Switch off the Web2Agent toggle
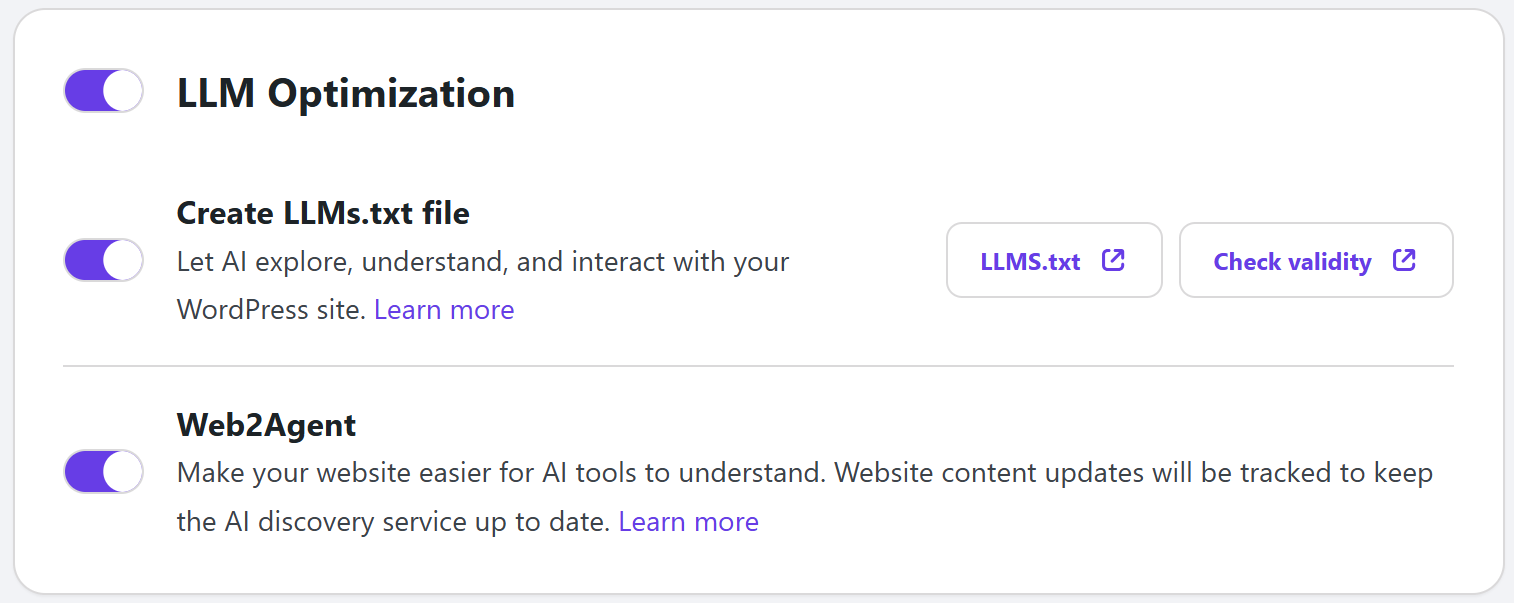Screen dimensions: 1514x603 point(103,471)
